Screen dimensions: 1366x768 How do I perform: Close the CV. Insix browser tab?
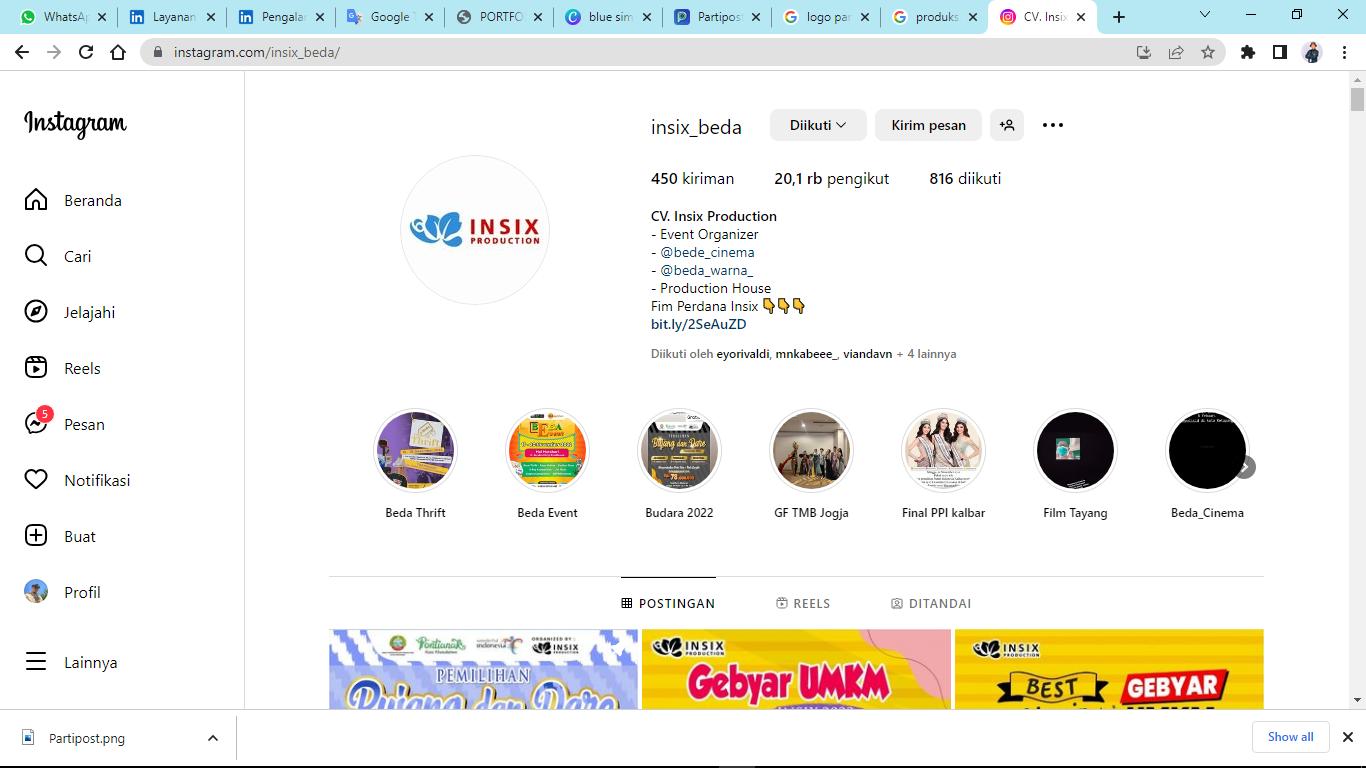tap(1080, 17)
